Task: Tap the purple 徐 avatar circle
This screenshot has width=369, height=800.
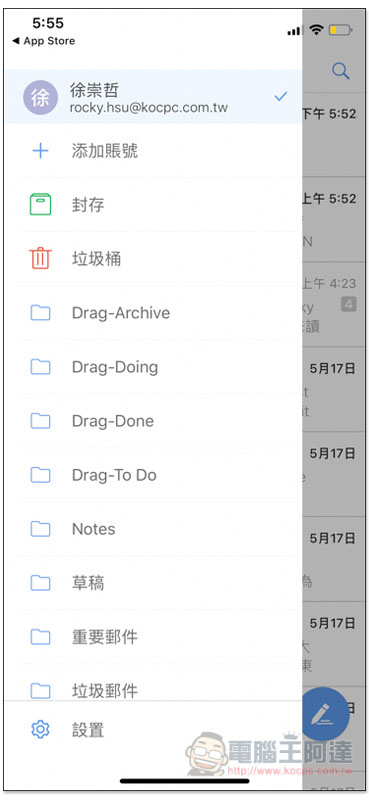Action: 40,97
